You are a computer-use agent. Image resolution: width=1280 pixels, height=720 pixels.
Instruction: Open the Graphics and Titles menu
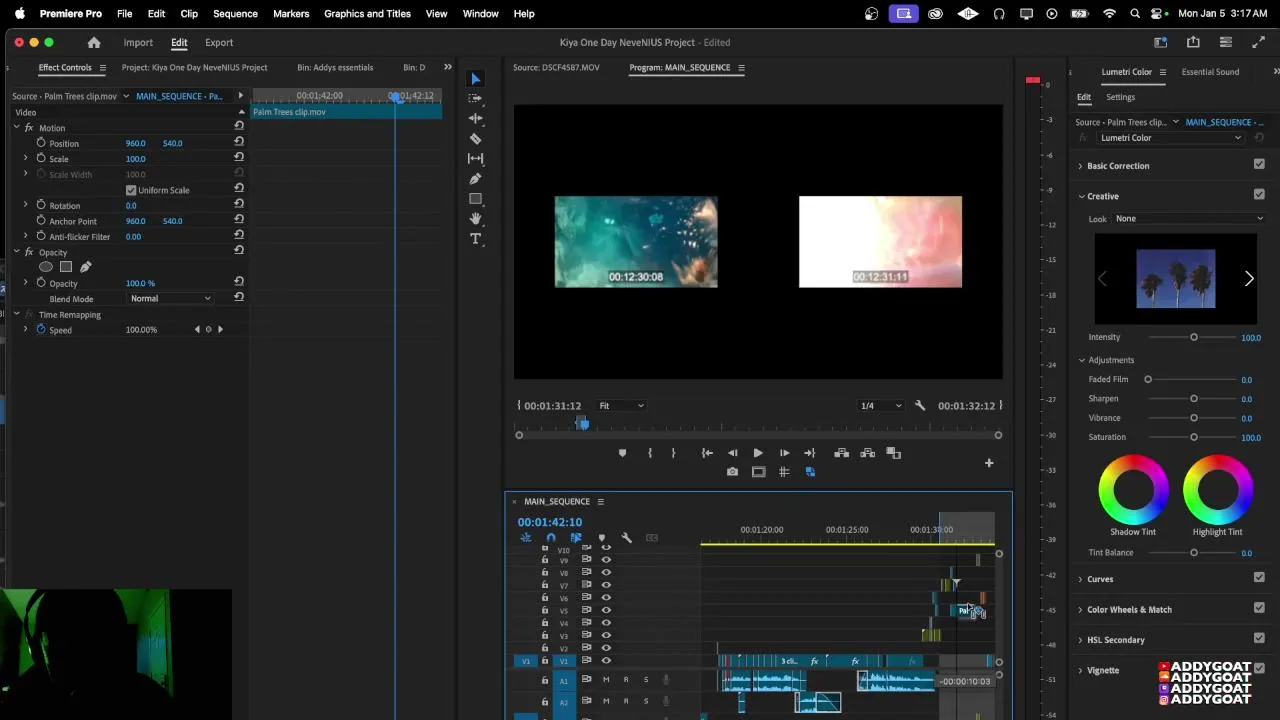tap(367, 14)
